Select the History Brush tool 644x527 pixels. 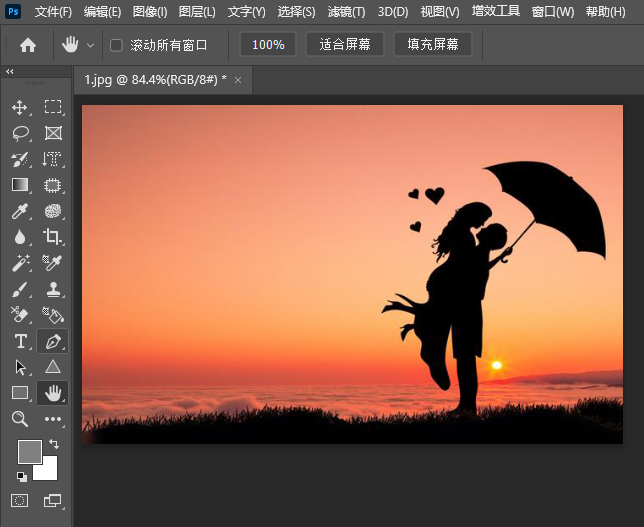click(20, 159)
